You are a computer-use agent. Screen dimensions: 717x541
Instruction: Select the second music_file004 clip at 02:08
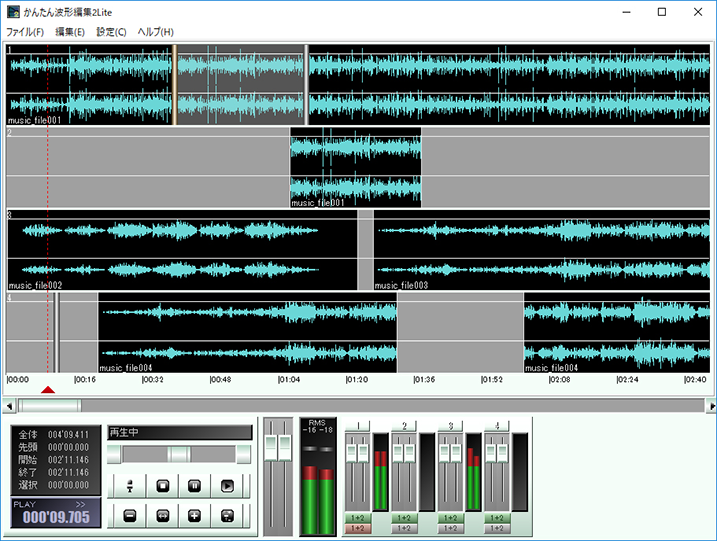pyautogui.click(x=617, y=333)
